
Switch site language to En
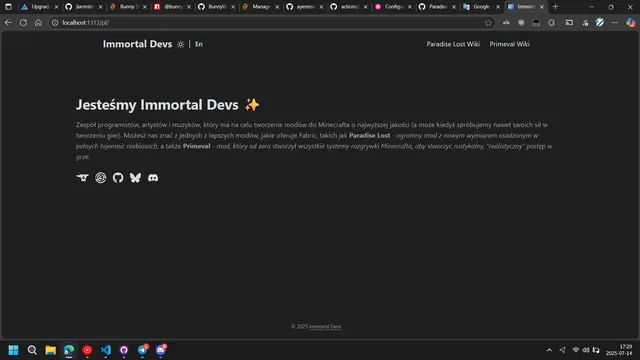coord(199,44)
